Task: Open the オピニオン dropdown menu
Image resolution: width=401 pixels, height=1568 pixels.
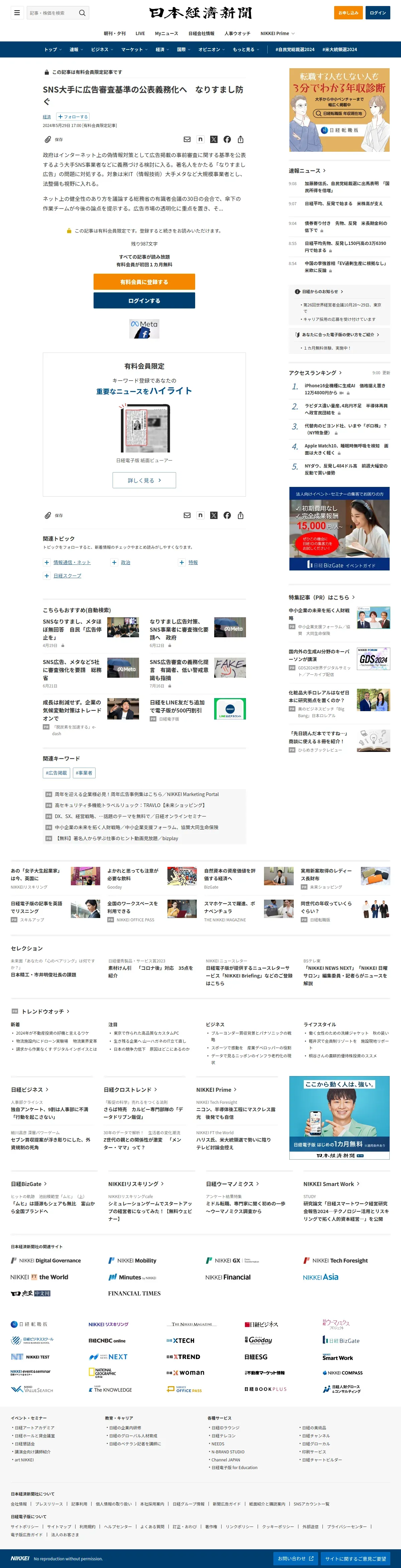Action: (x=212, y=49)
